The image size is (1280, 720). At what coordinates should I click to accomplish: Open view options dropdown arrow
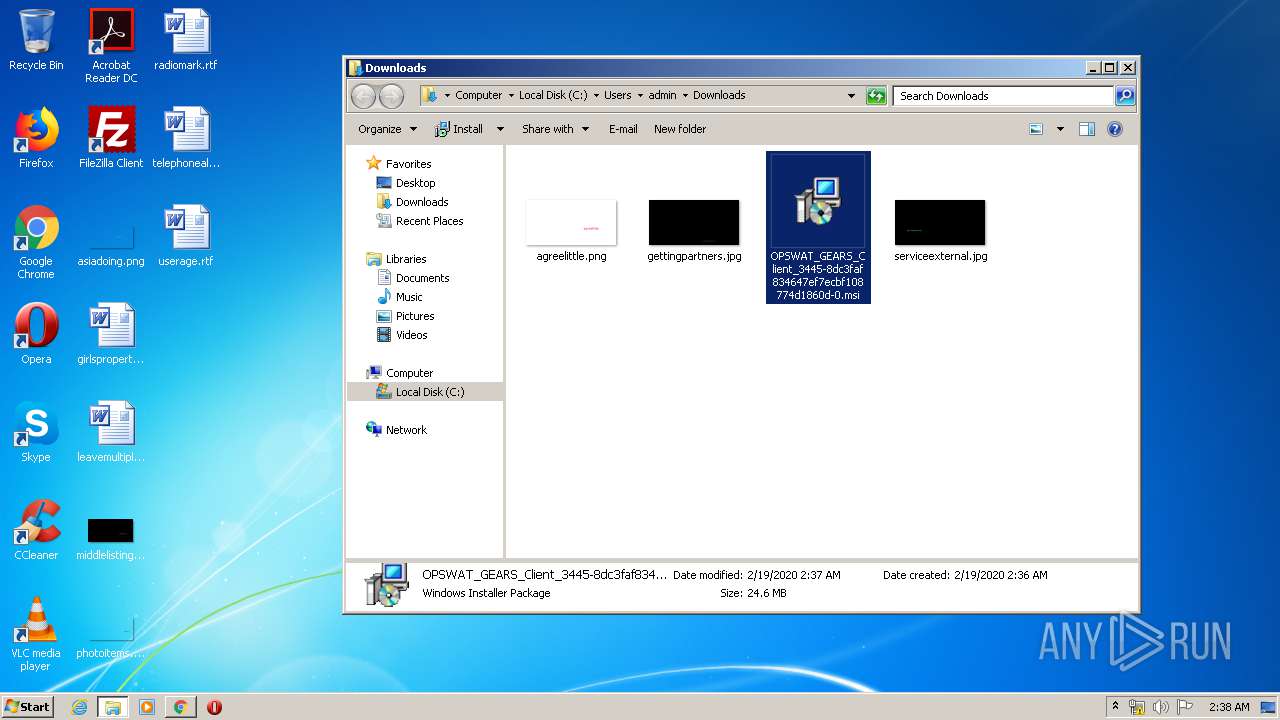pyautogui.click(x=1060, y=129)
